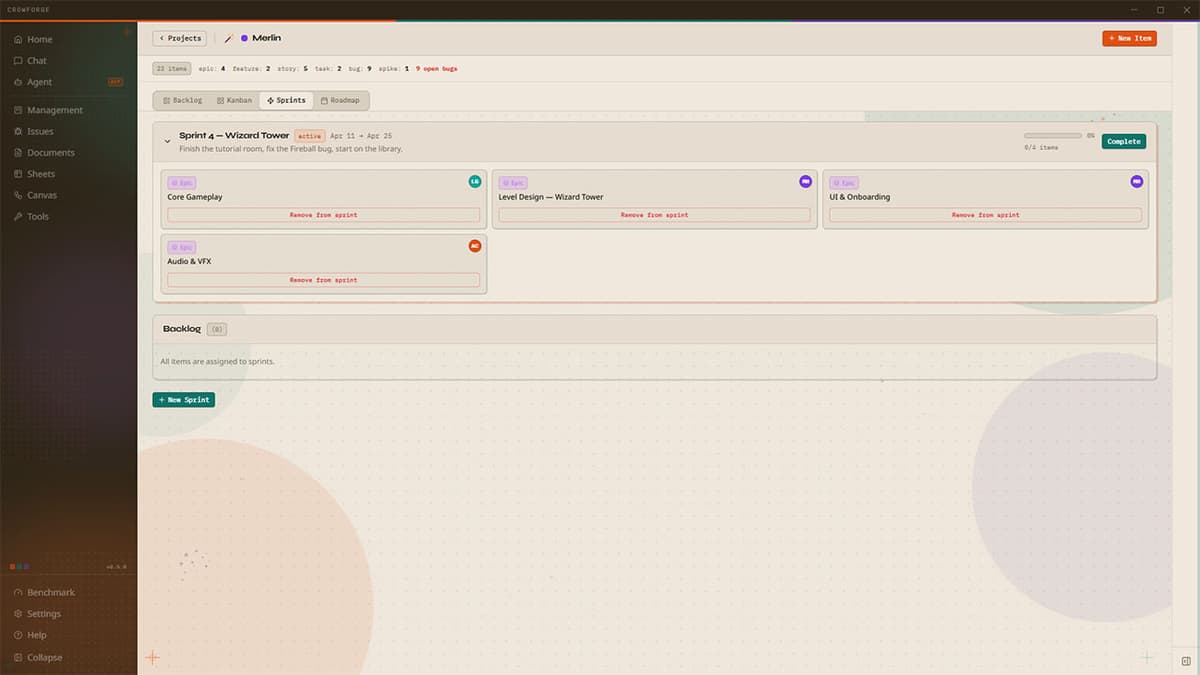Maximize the application window
The height and width of the screenshot is (675, 1200).
[1160, 10]
